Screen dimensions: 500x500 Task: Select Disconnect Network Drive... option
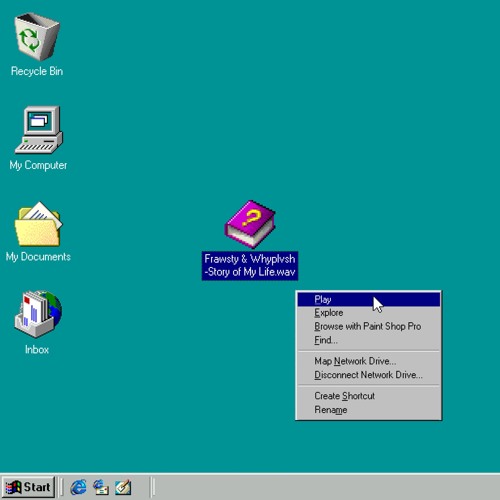(369, 375)
